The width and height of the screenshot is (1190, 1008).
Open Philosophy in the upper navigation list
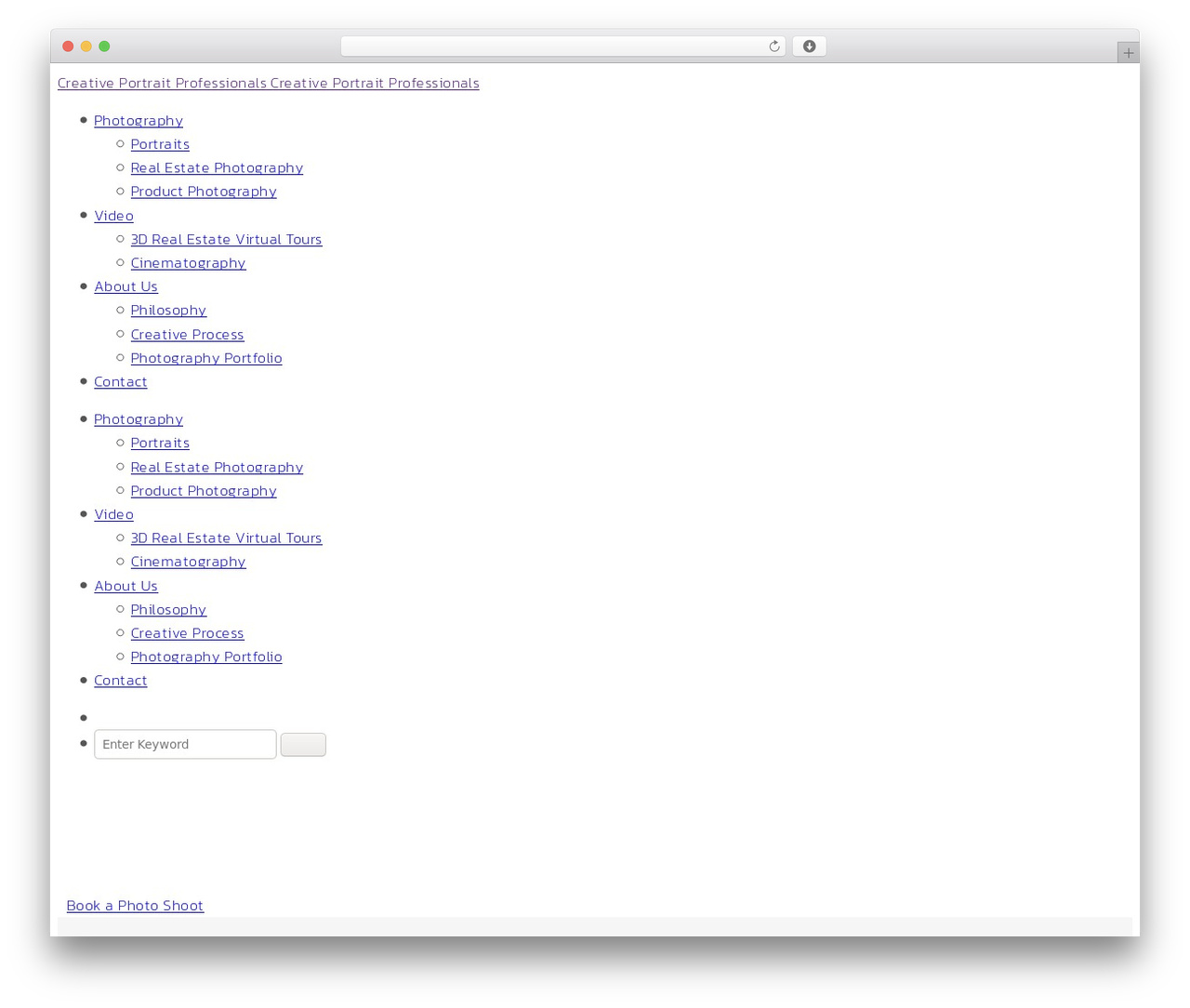[x=168, y=311]
